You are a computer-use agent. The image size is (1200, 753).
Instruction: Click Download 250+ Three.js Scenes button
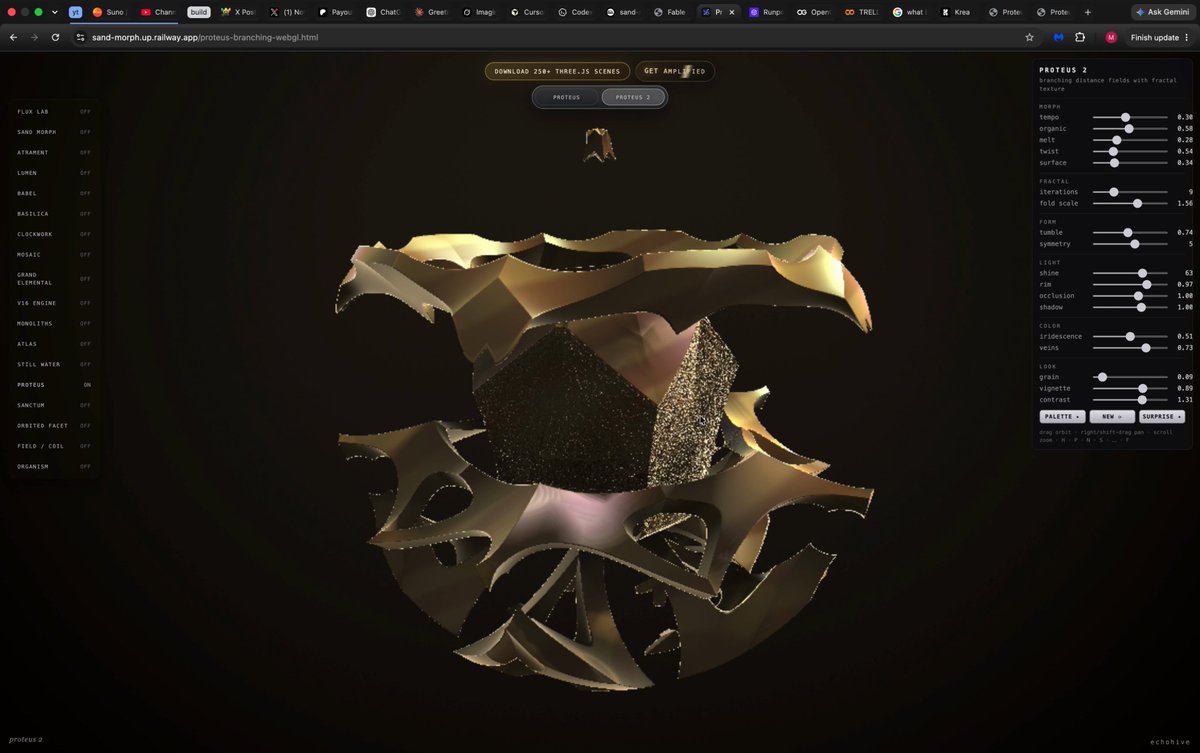coord(558,71)
